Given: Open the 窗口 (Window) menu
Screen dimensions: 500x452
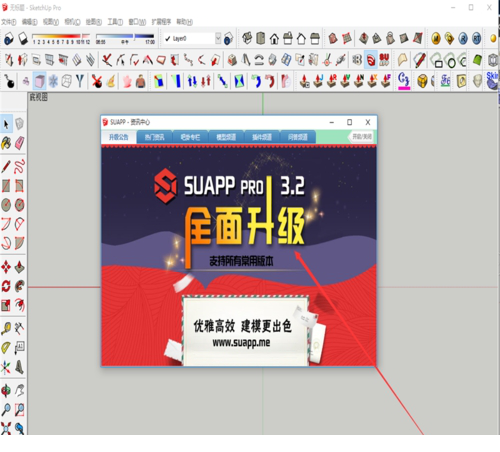Looking at the screenshot, I should pos(137,22).
